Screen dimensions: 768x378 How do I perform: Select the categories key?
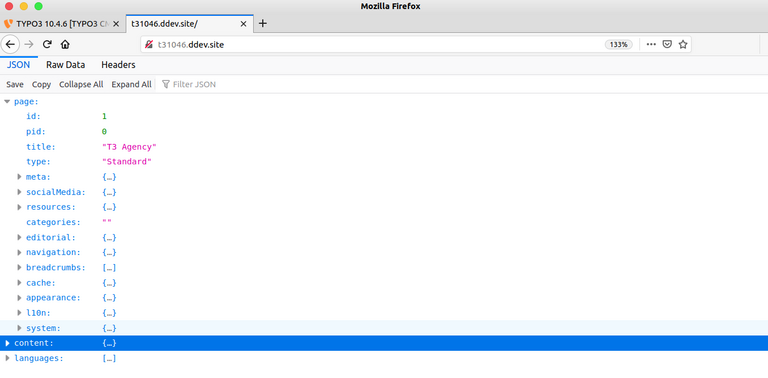pos(53,222)
